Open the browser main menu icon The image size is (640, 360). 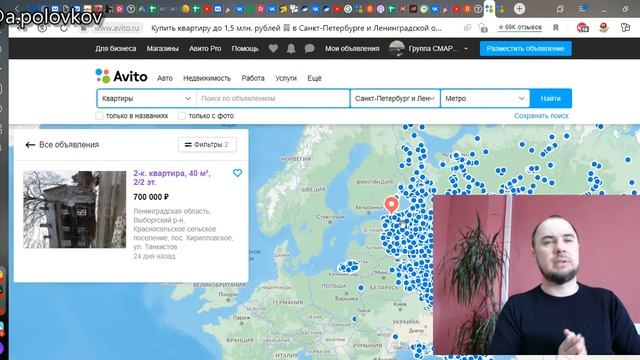pos(583,9)
